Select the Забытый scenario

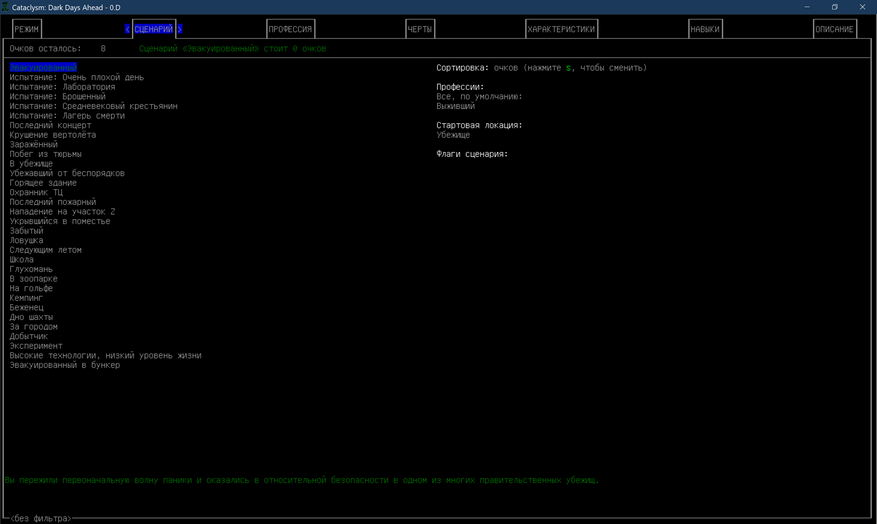(x=26, y=230)
